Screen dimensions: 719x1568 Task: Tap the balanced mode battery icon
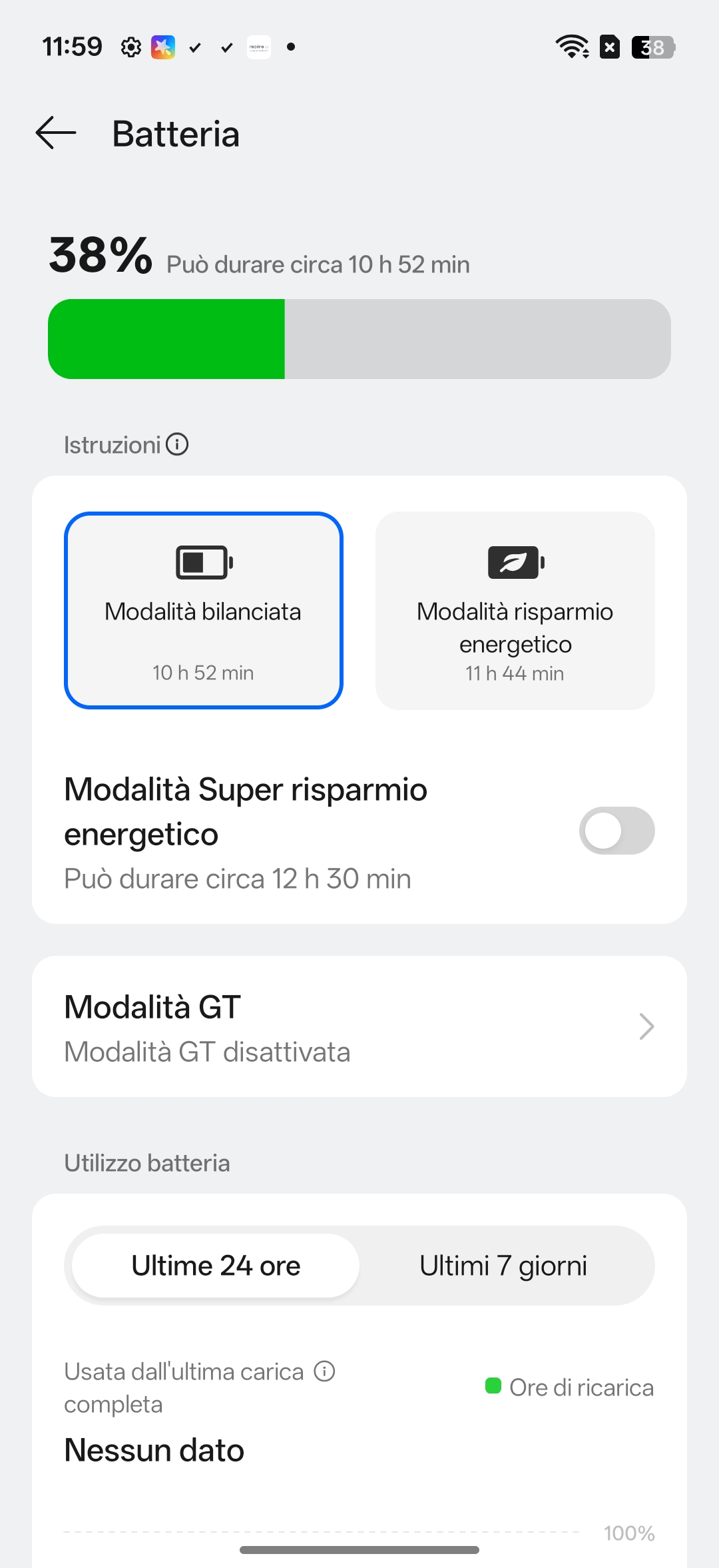[204, 562]
